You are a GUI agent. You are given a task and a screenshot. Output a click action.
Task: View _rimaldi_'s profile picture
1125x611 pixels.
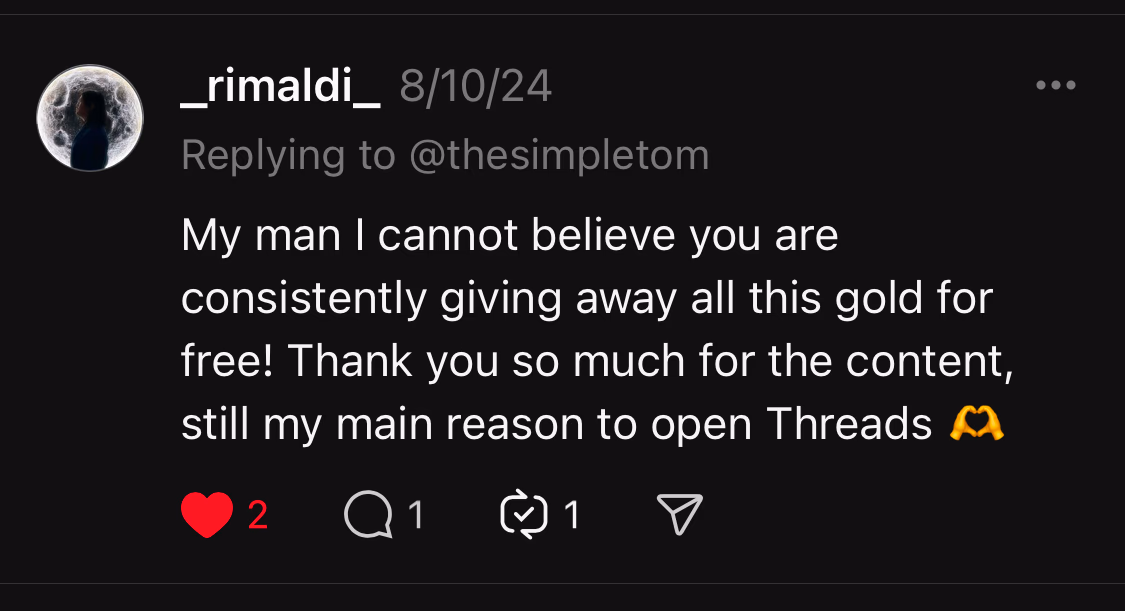point(89,117)
